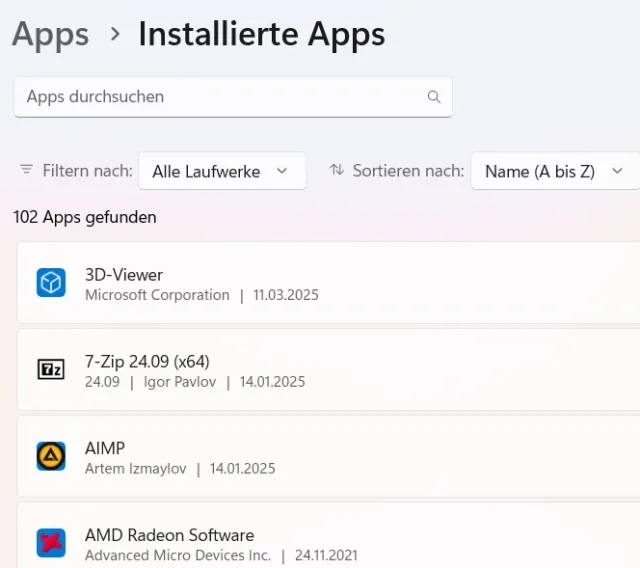The image size is (640, 568).
Task: Open the Name (A bis Z) sort dropdown
Action: coord(556,171)
